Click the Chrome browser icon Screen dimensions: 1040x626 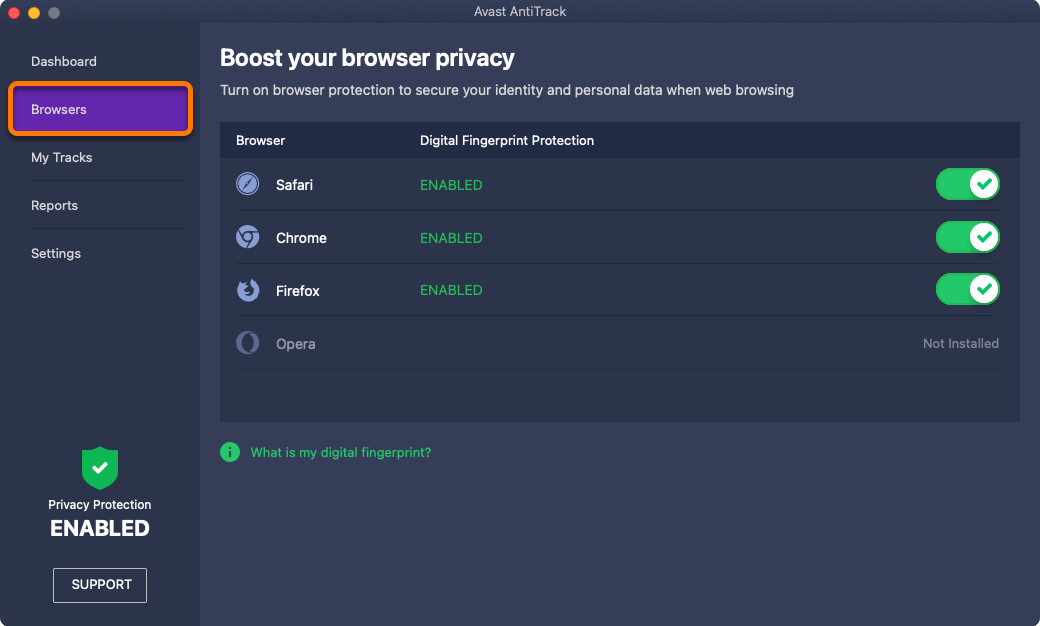[248, 237]
